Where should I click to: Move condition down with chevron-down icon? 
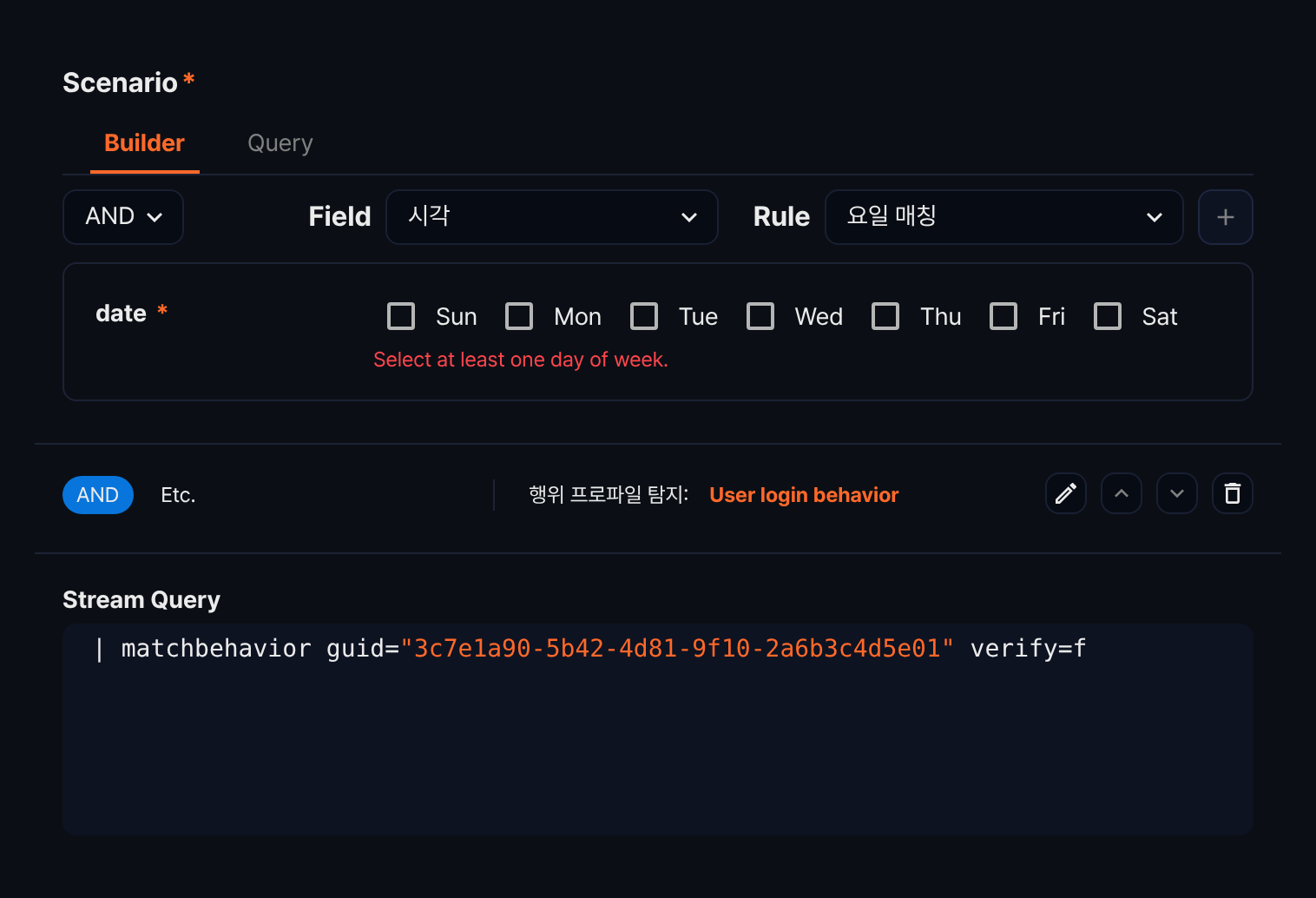pyautogui.click(x=1177, y=494)
